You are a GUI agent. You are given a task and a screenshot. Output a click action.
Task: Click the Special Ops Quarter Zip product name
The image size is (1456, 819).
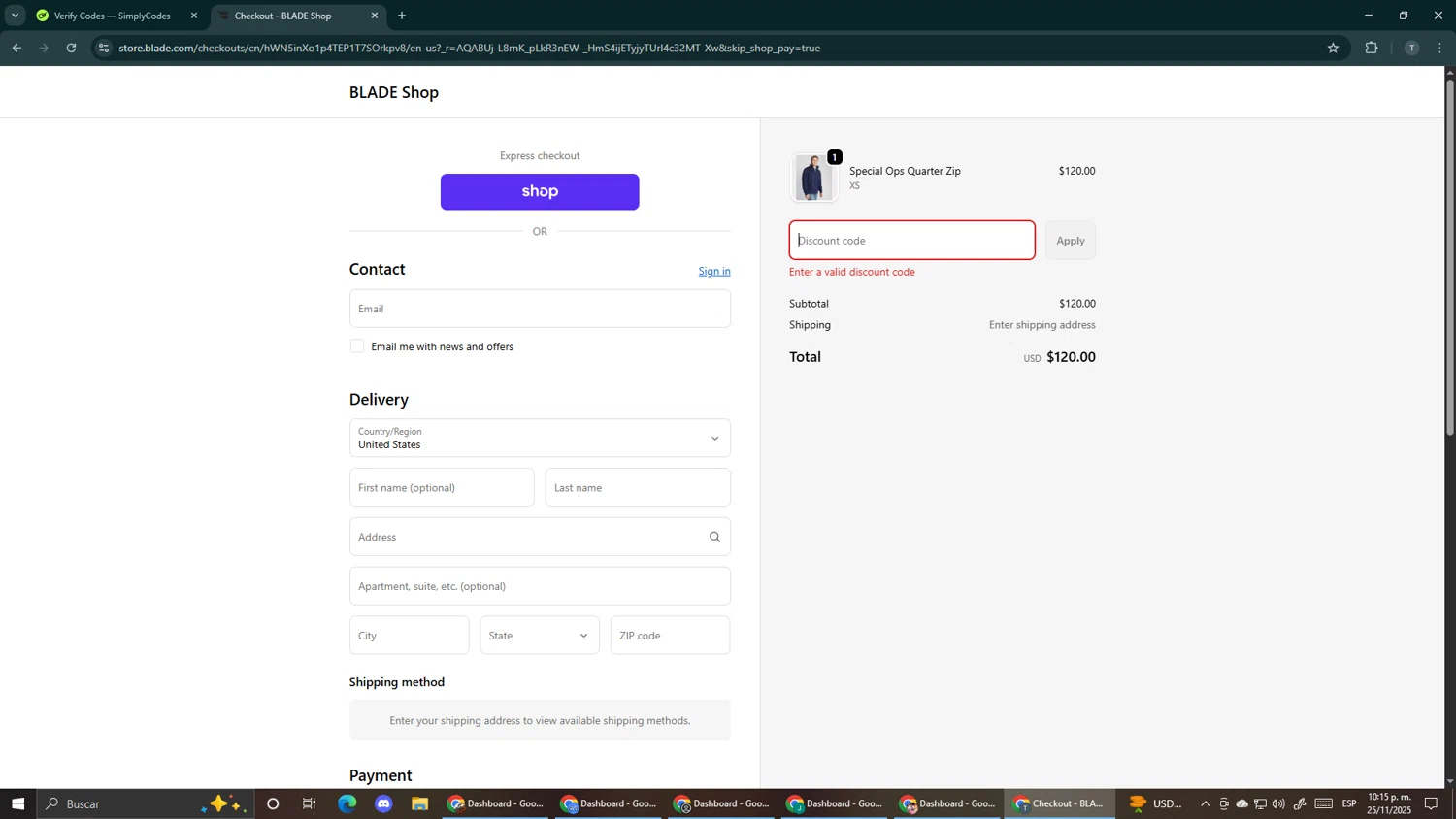905,171
